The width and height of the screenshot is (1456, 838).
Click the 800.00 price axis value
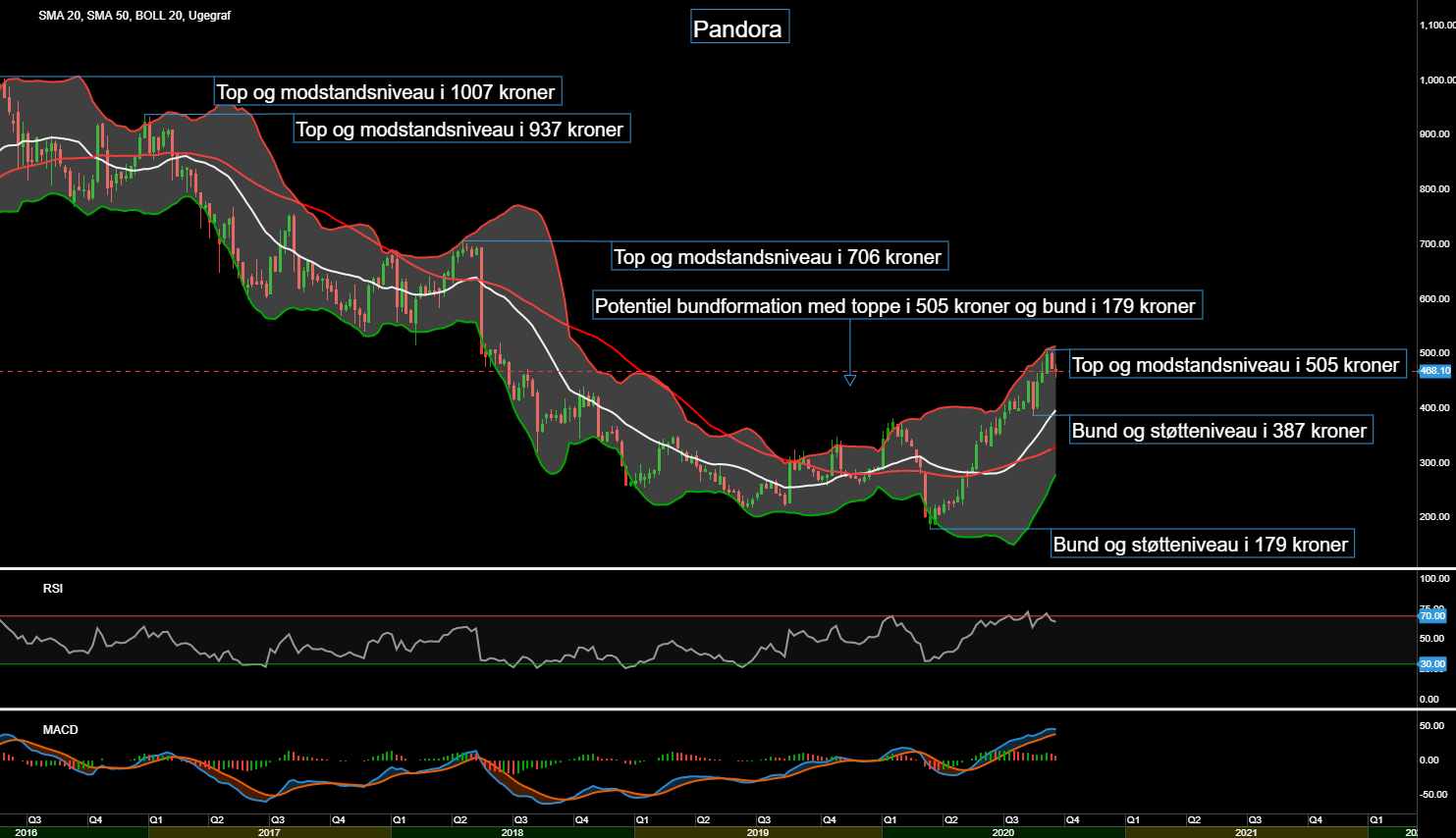point(1434,189)
